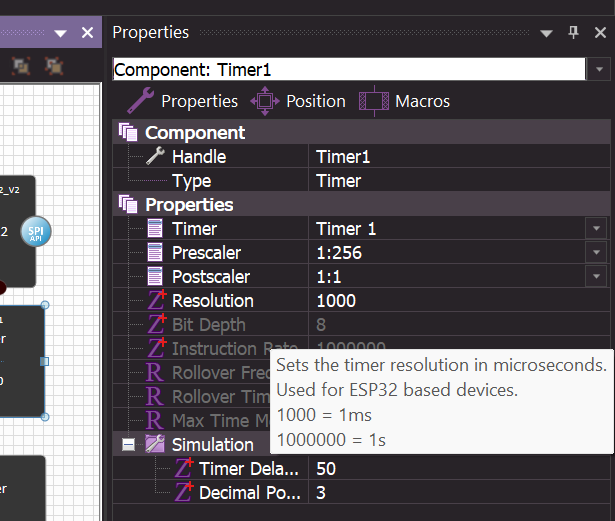Open the Postscaler dropdown arrow
Viewport: 615px width, 521px height.
coord(596,277)
